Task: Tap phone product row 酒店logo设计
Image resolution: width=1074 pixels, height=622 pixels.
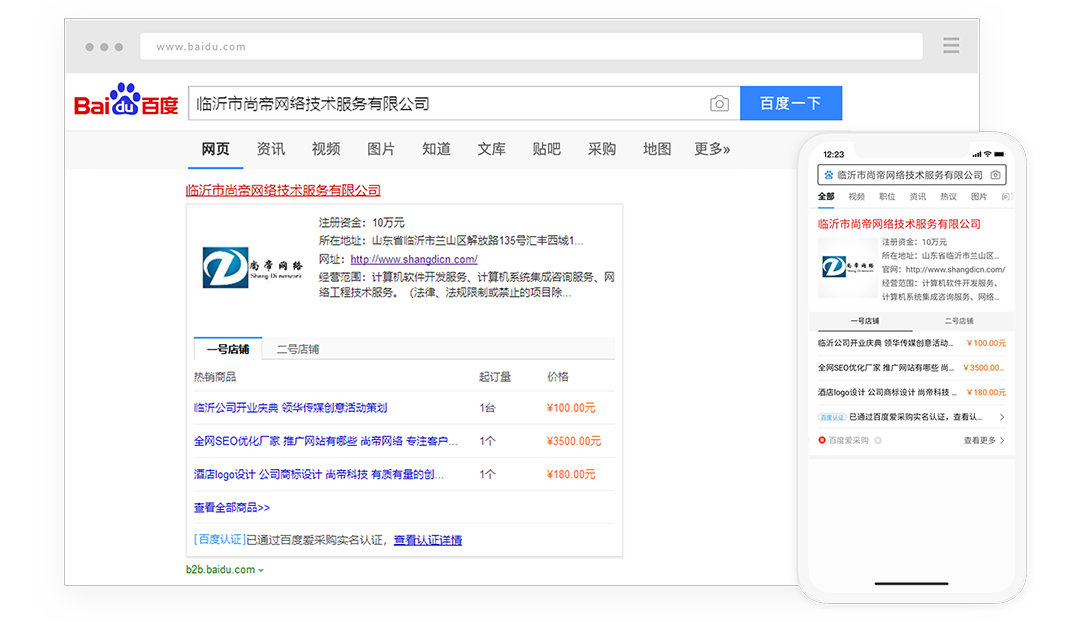Action: click(x=912, y=393)
